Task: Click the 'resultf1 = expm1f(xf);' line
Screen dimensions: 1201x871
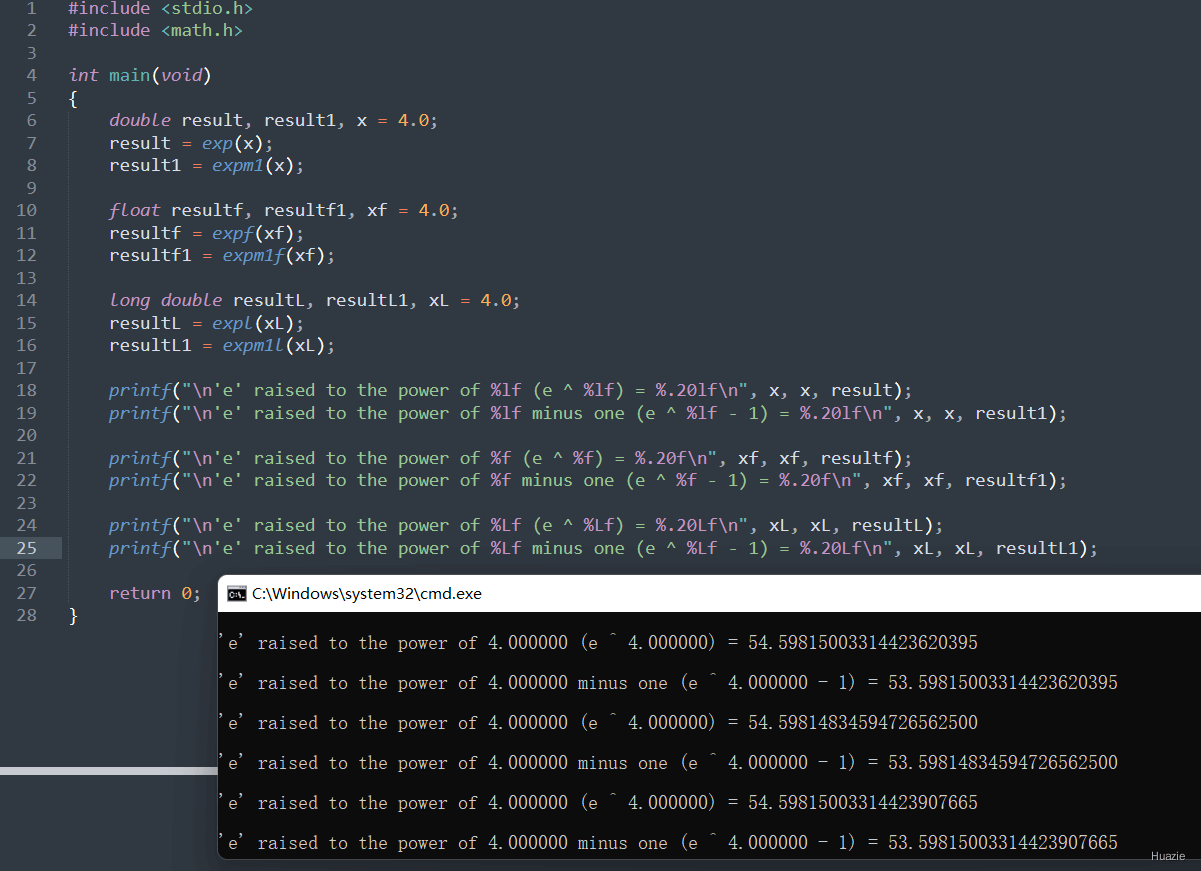Action: point(222,255)
